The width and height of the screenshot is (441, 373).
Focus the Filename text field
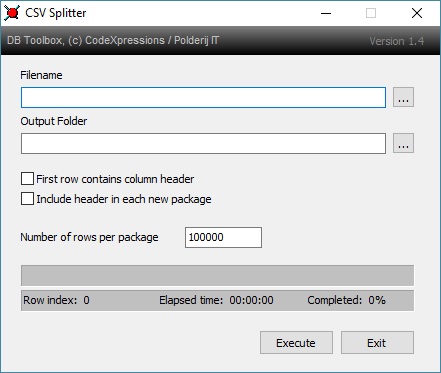click(203, 97)
